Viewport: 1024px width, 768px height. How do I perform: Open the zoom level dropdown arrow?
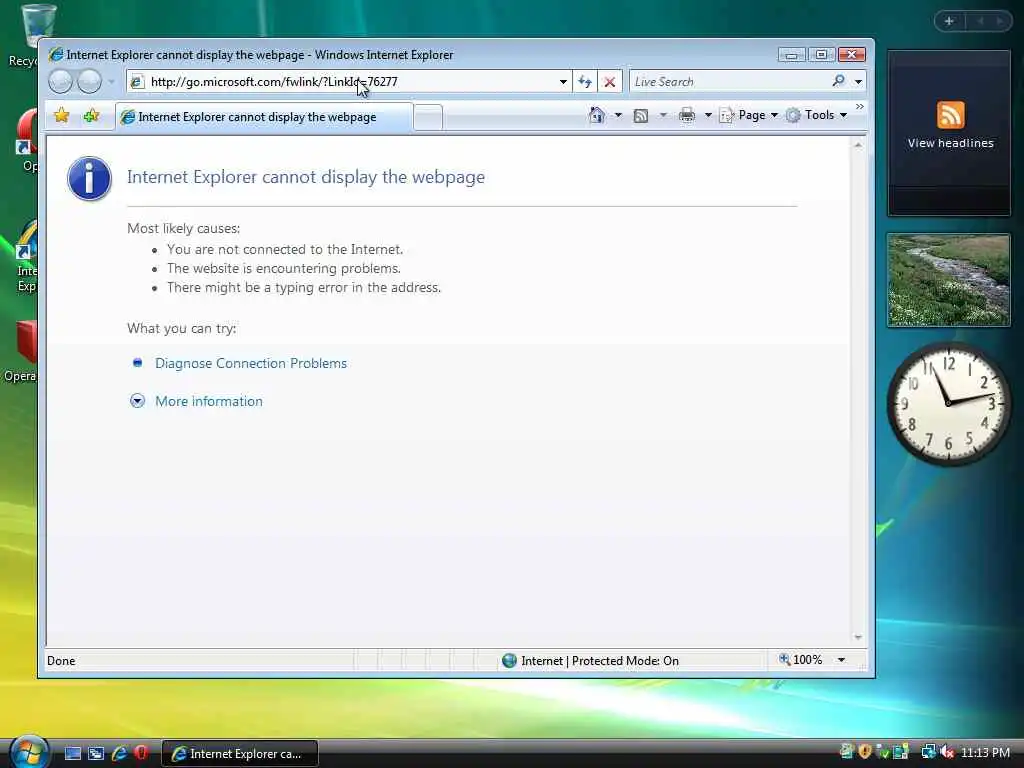point(841,660)
